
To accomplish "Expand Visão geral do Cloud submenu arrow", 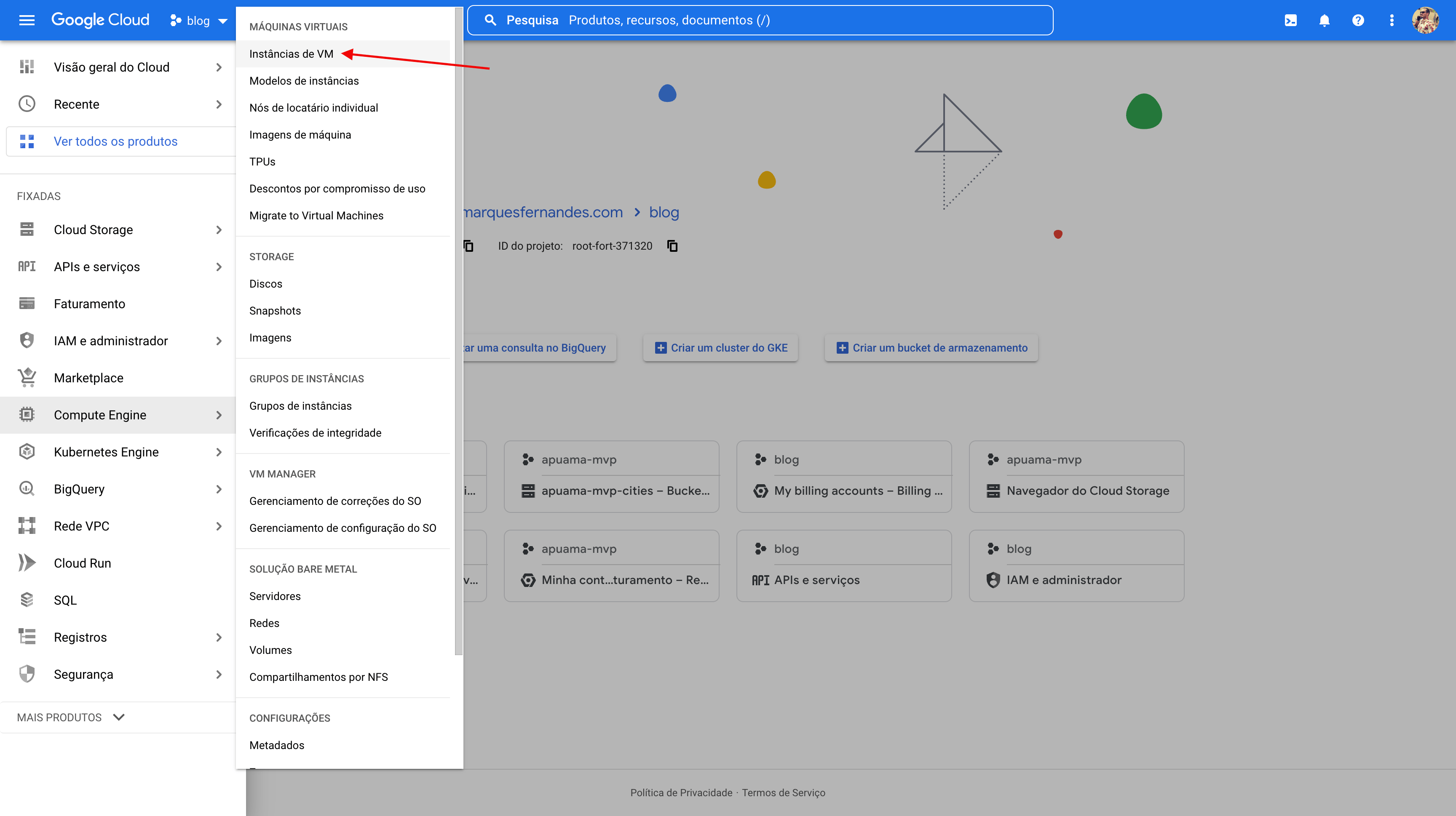I will click(219, 67).
